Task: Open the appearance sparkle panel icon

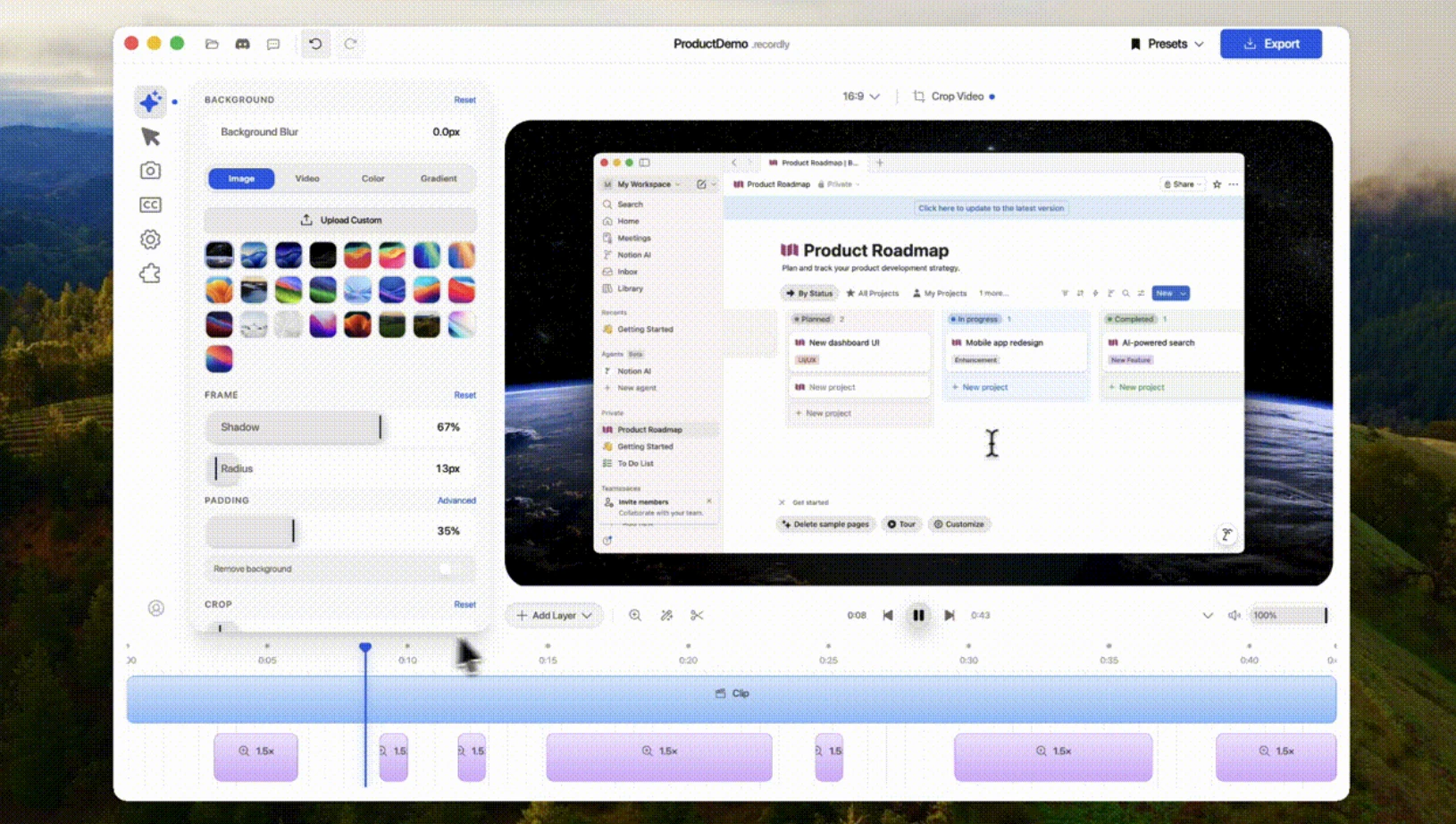Action: pyautogui.click(x=150, y=102)
